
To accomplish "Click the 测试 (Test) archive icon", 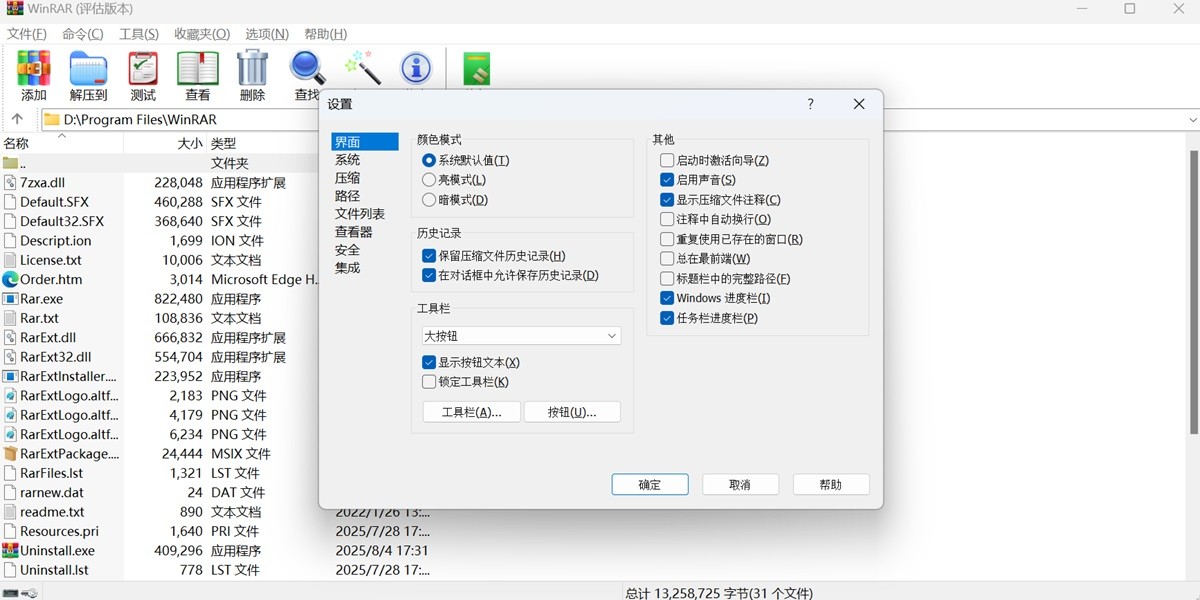I will 142,70.
